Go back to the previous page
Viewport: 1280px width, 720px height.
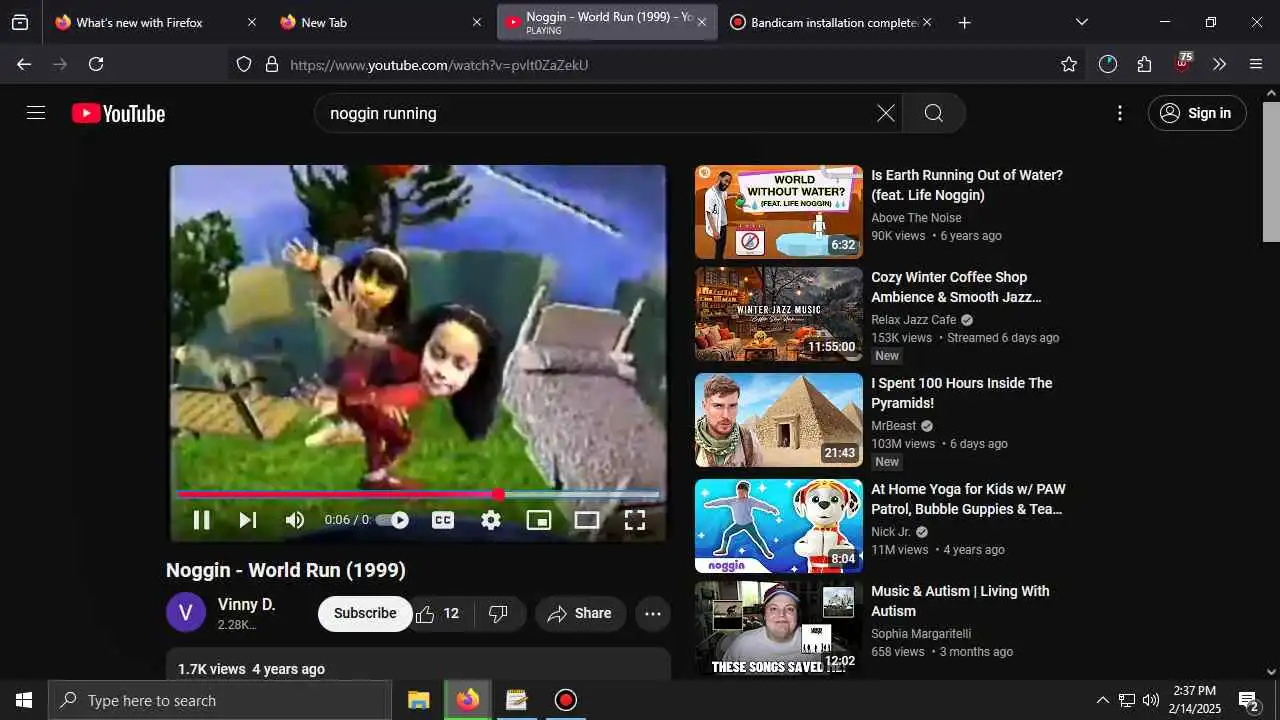[x=24, y=64]
